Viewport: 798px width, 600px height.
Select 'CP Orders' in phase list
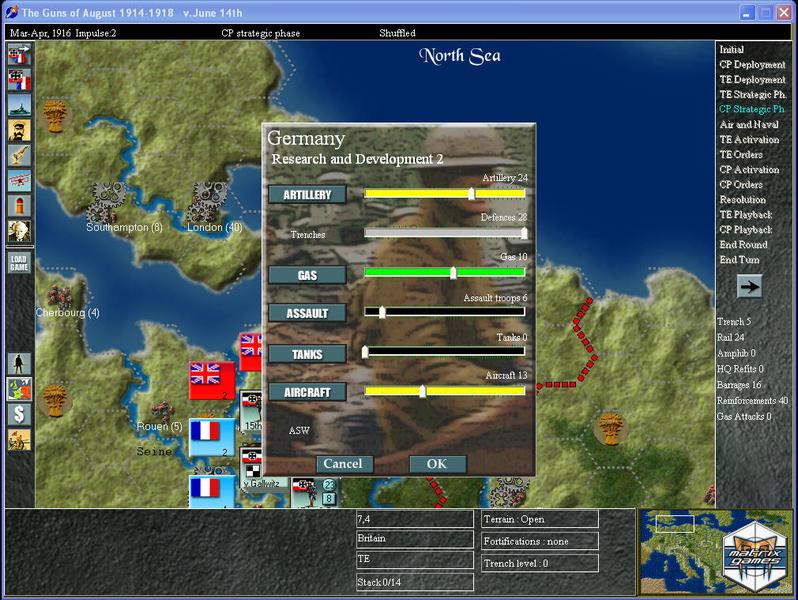pos(742,185)
